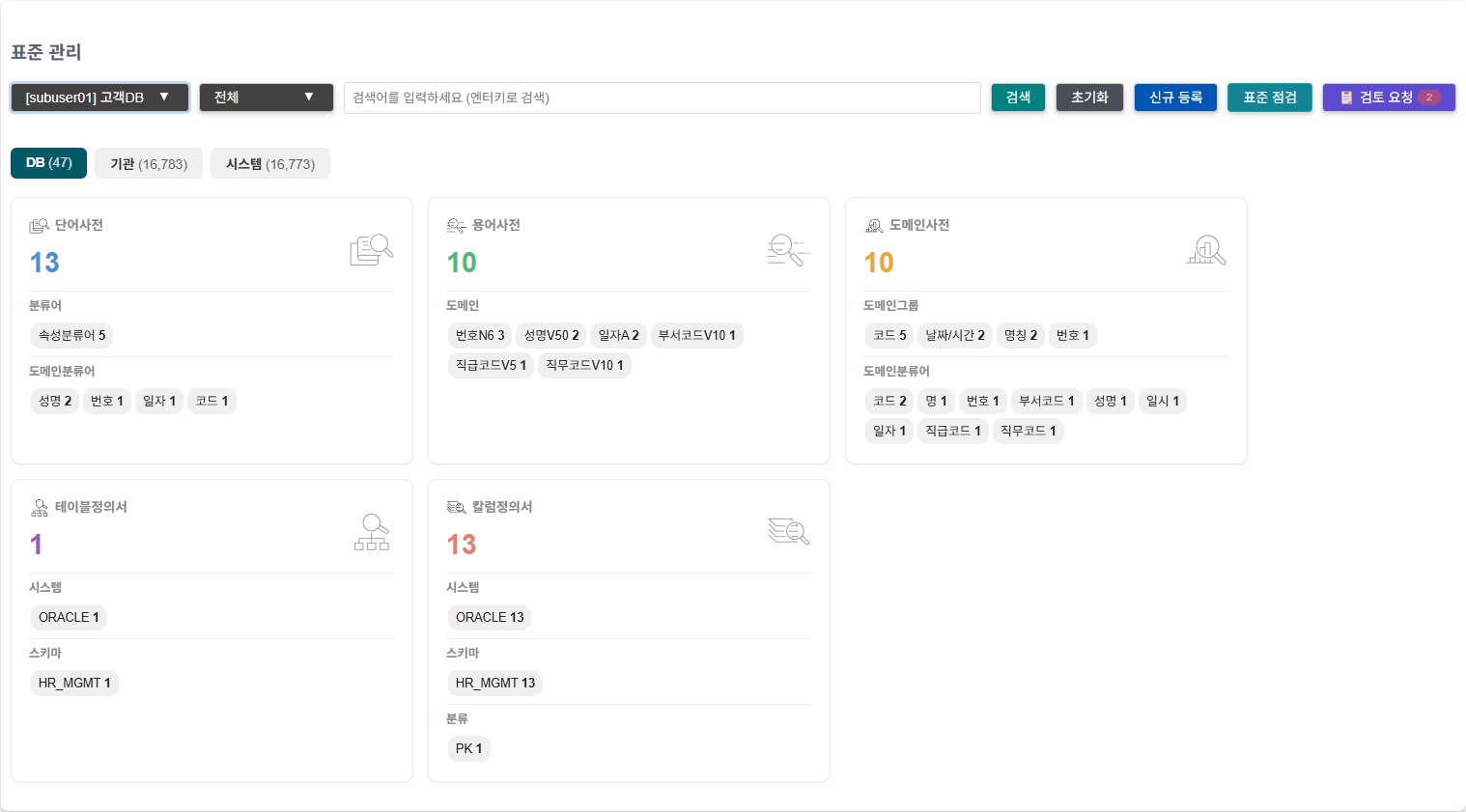Select the 코드 1 chip in 단어사전

pos(211,401)
